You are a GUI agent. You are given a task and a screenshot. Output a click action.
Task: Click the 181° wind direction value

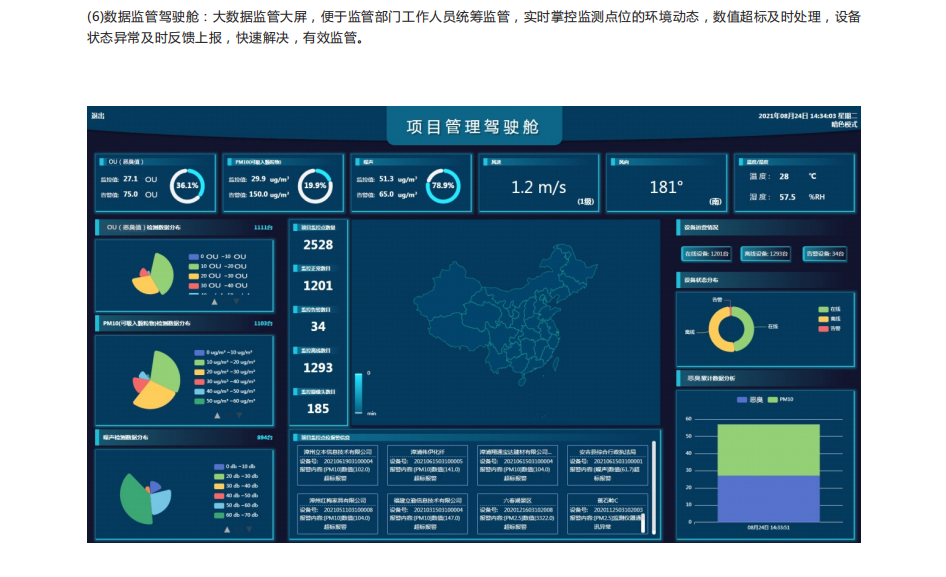coord(666,187)
